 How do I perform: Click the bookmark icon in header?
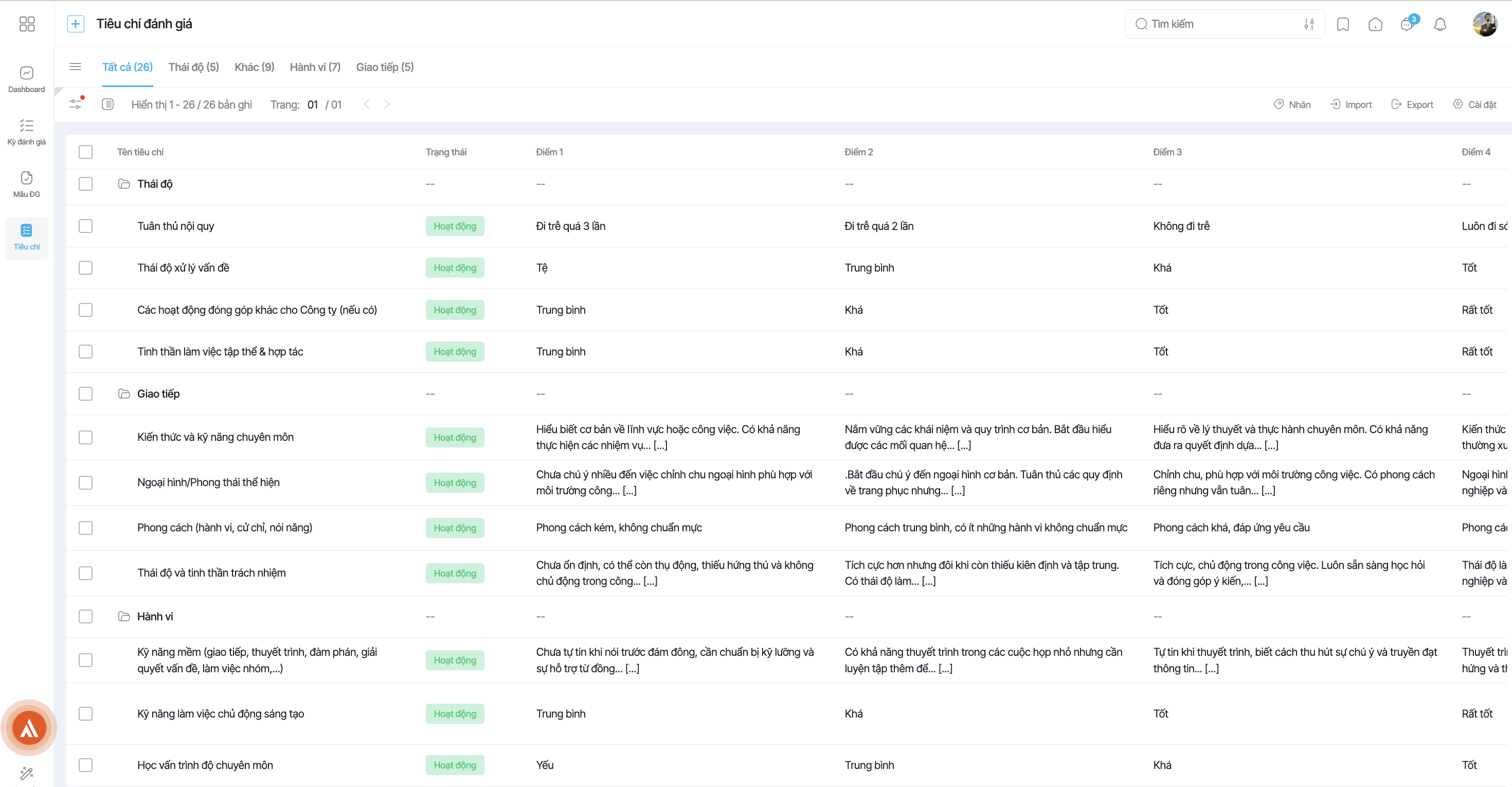1343,24
